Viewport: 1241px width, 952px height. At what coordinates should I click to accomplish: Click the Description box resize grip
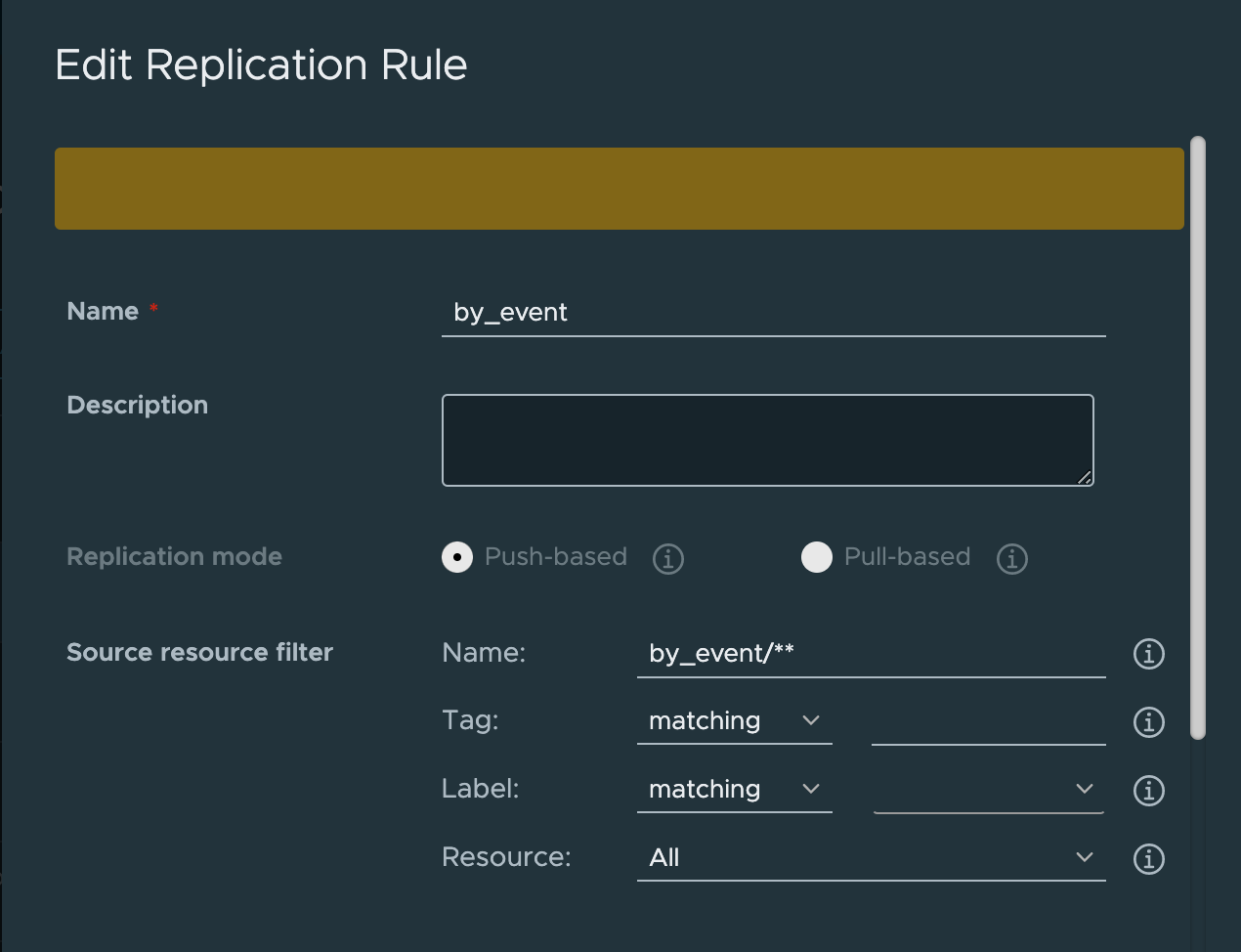1085,478
